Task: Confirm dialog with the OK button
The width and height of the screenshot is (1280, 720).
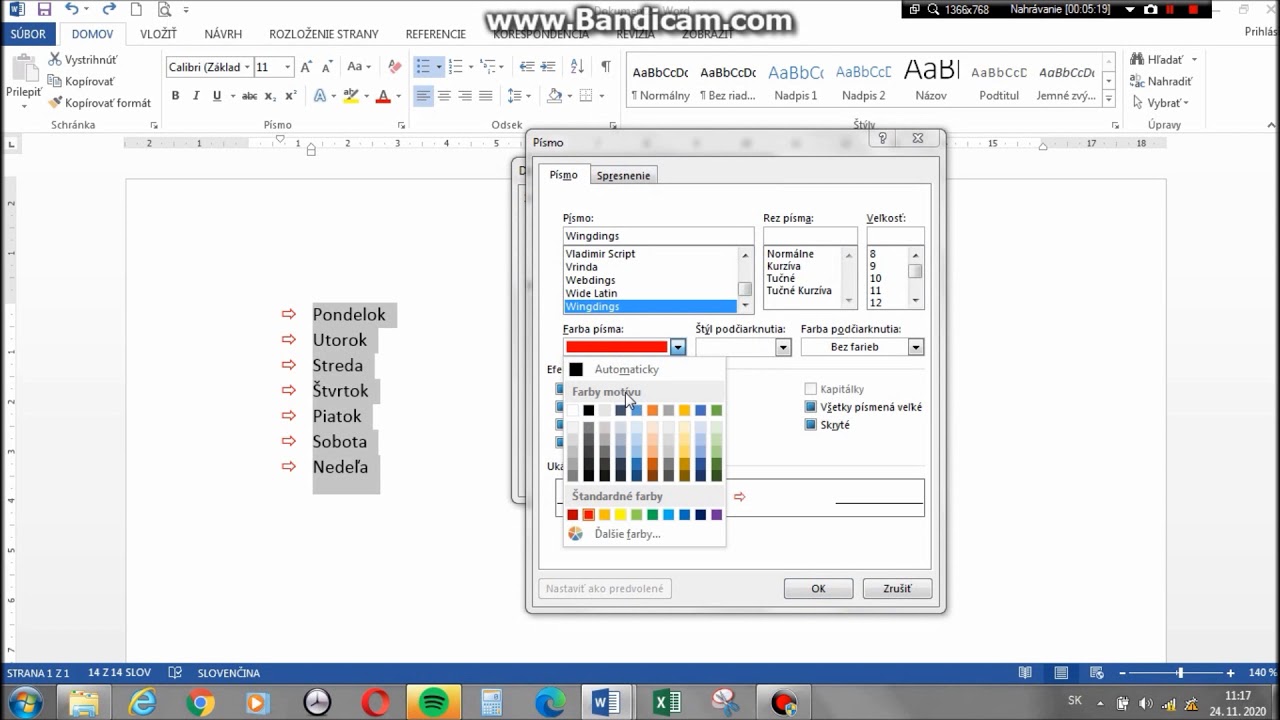Action: pyautogui.click(x=818, y=589)
